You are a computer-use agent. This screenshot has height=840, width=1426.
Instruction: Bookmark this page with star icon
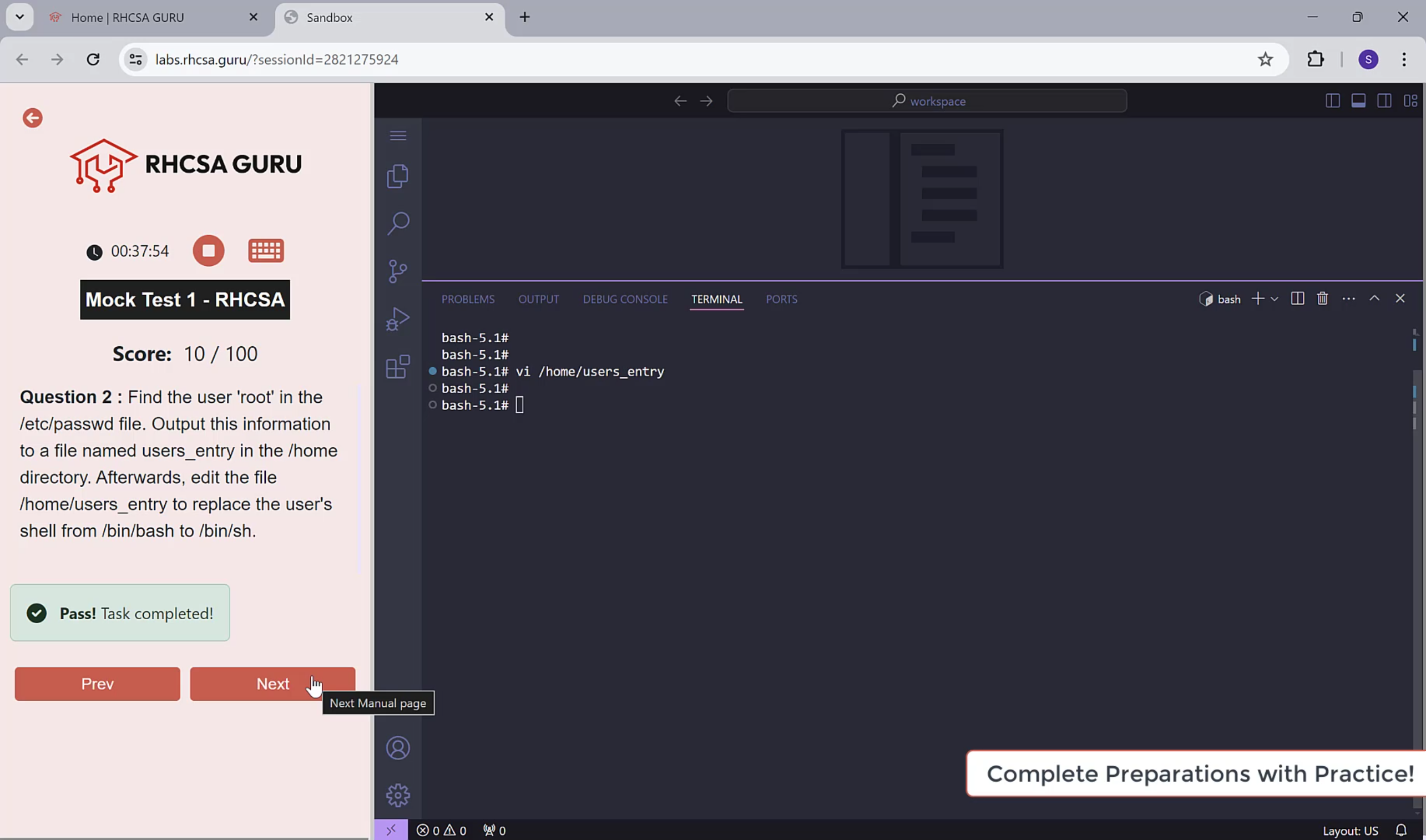tap(1265, 59)
